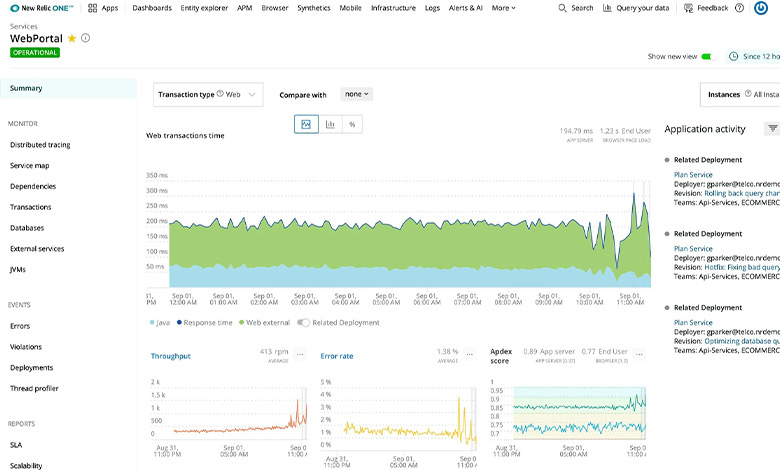The image size is (780, 470).
Task: Toggle the Show new view switch
Action: (709, 57)
